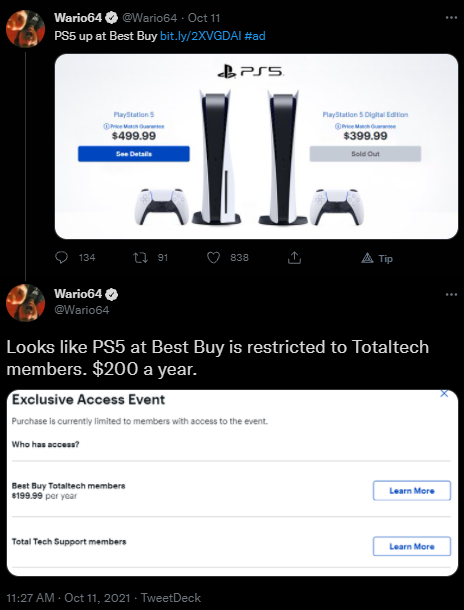Open more options on the second tweet
Viewport: 464px width, 610px height.
tap(451, 294)
